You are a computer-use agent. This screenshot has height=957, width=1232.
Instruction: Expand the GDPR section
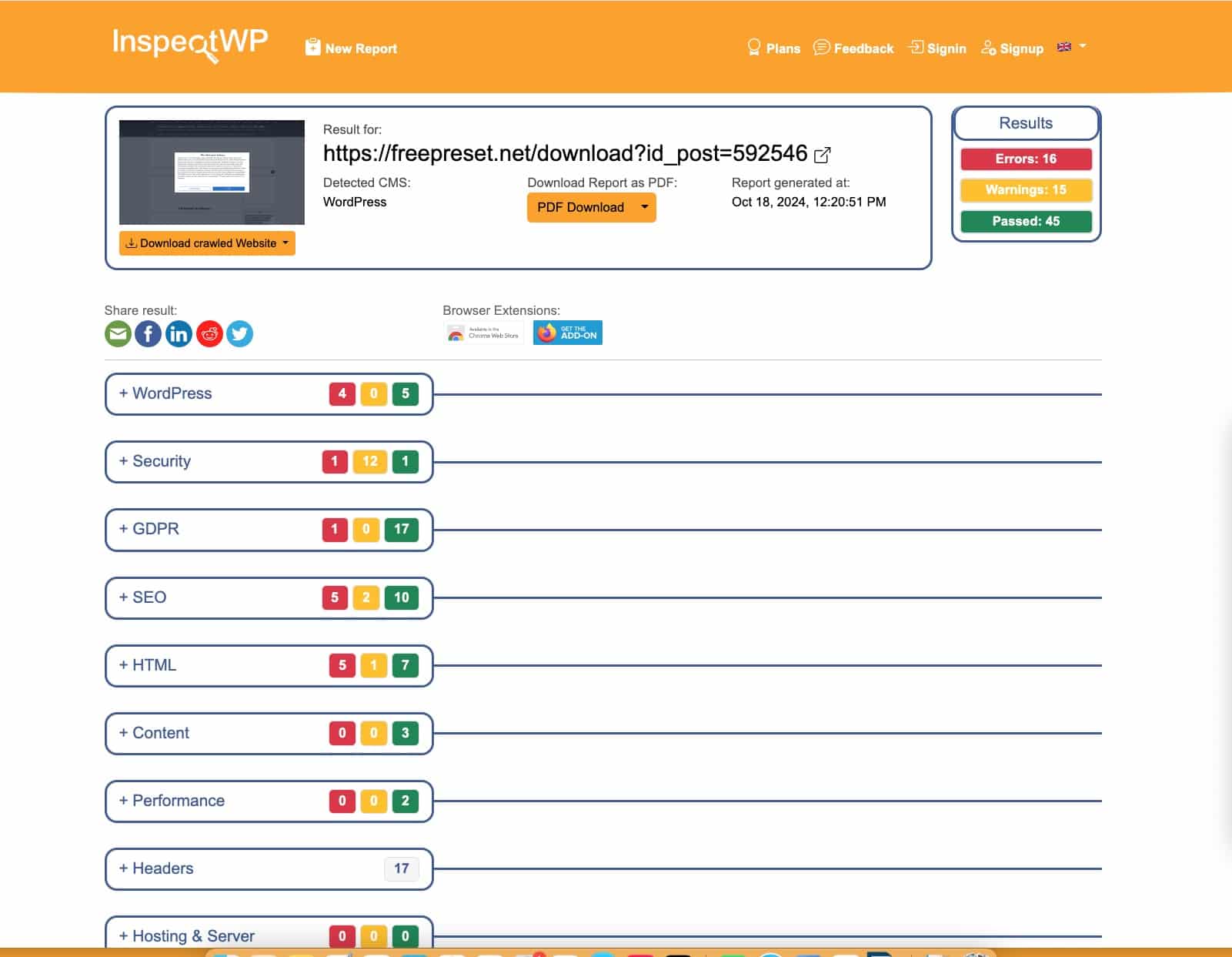pos(269,529)
